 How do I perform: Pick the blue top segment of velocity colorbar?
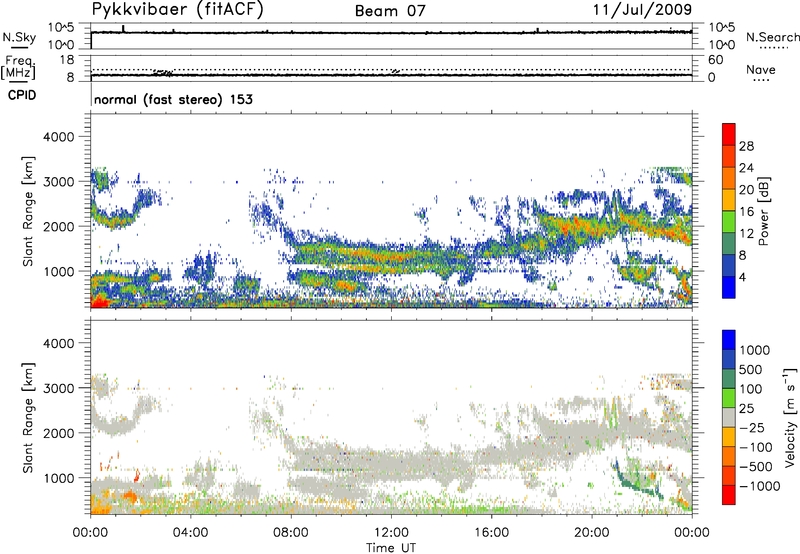pyautogui.click(x=729, y=340)
